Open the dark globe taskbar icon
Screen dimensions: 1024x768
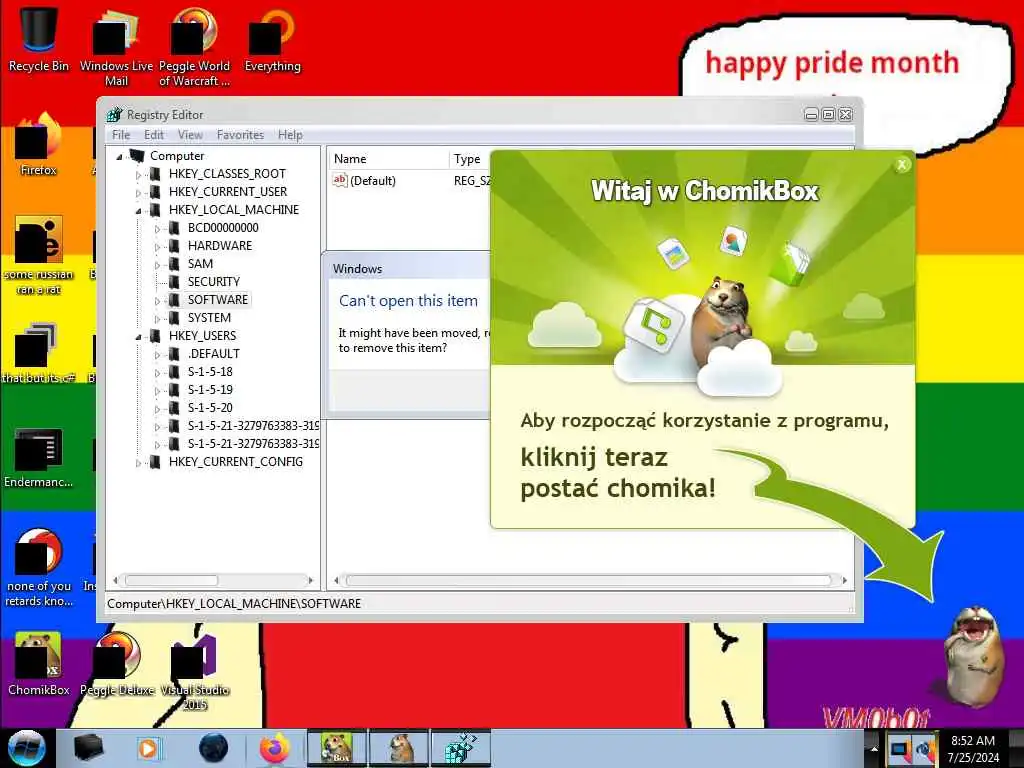(x=213, y=748)
